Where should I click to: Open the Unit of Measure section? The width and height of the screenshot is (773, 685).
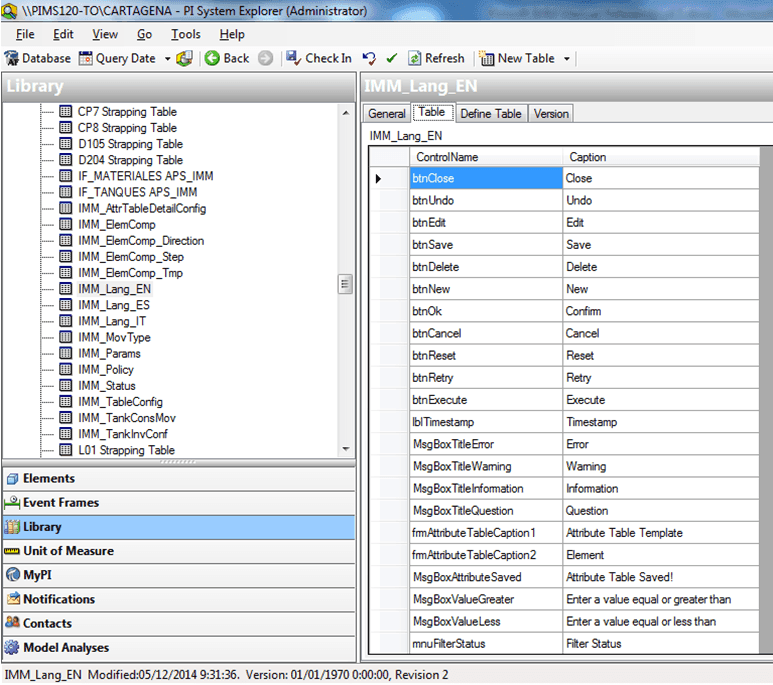(x=68, y=551)
